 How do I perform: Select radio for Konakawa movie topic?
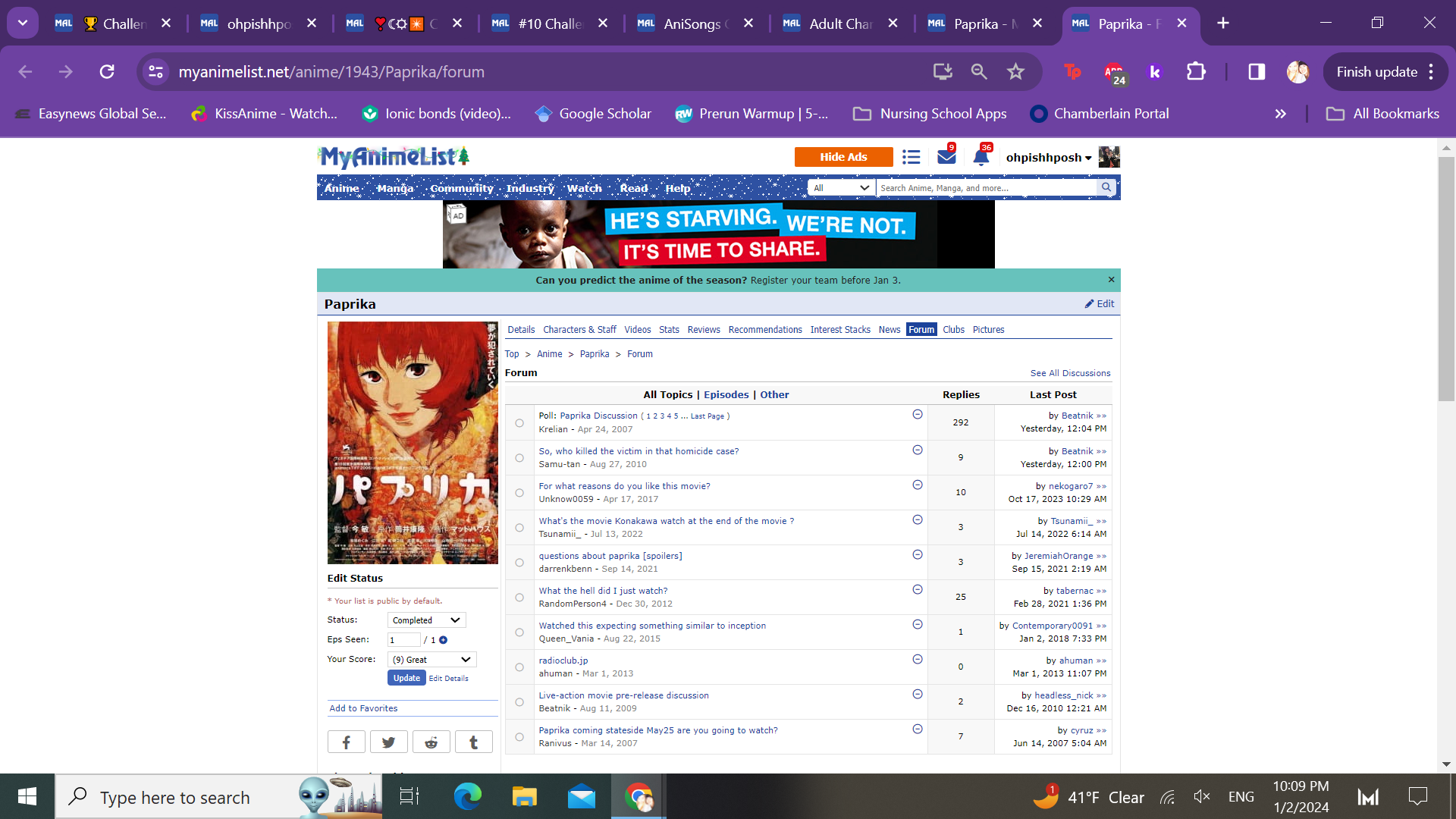pos(519,528)
